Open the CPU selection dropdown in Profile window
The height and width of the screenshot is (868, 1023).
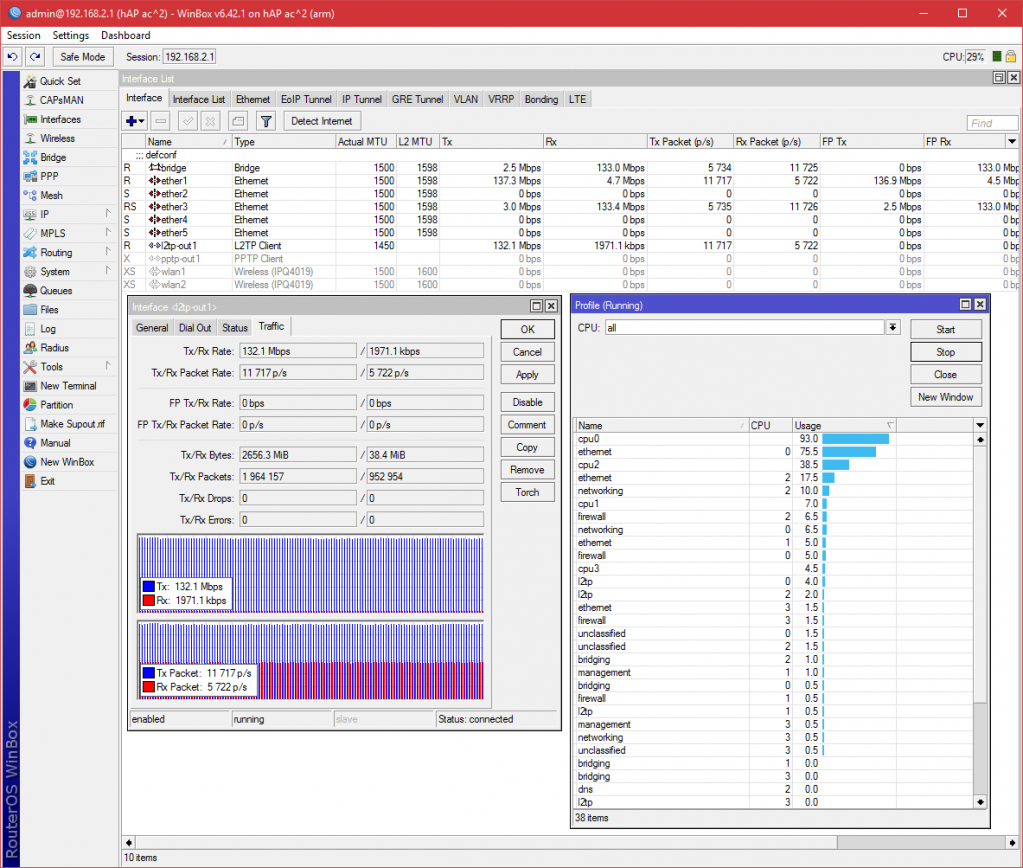891,327
